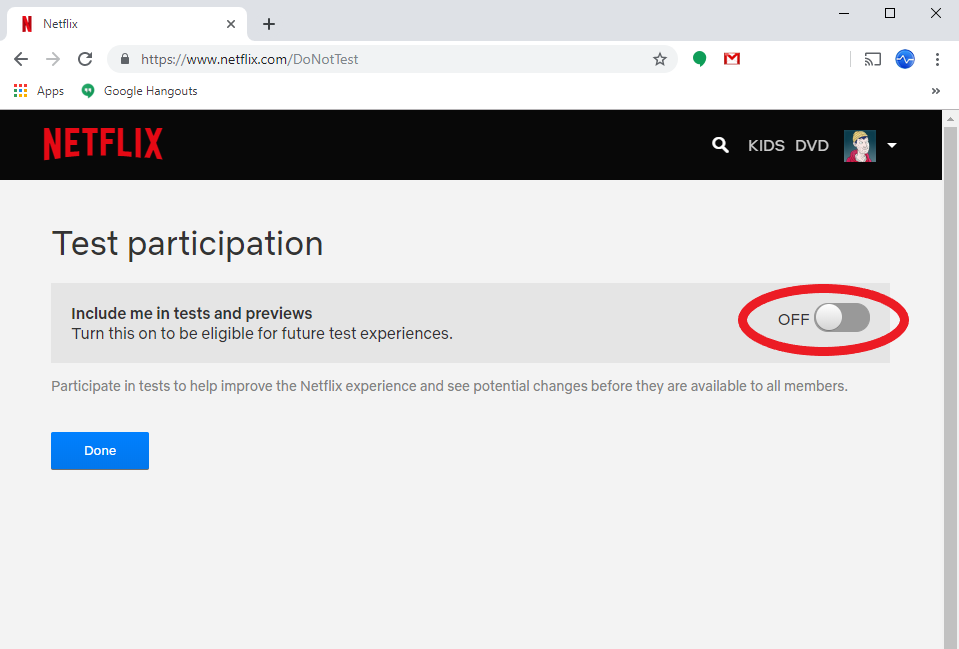Open the DVD link in header
Viewport: 959px width, 649px height.
[812, 146]
